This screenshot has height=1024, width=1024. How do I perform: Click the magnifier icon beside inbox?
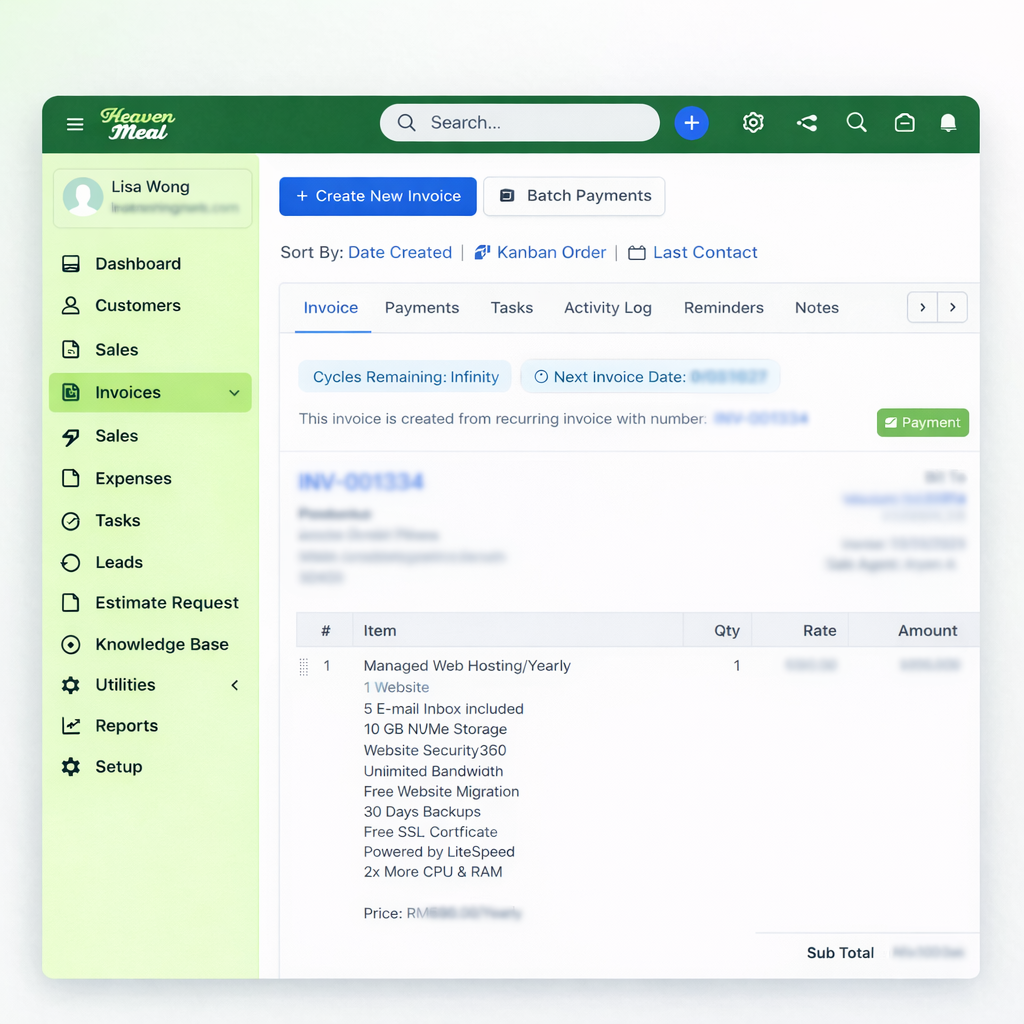856,122
